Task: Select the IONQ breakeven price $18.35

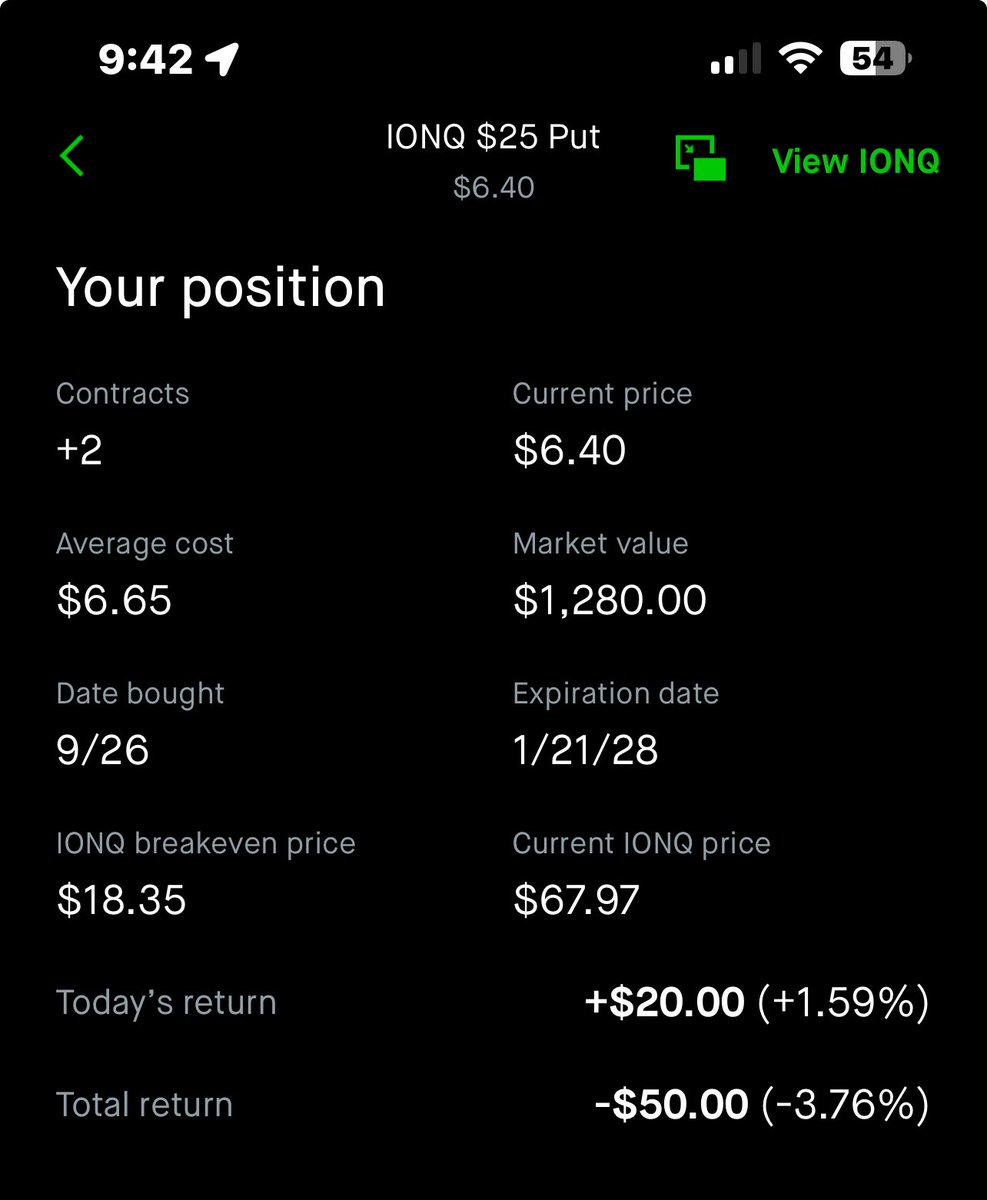Action: pos(121,900)
